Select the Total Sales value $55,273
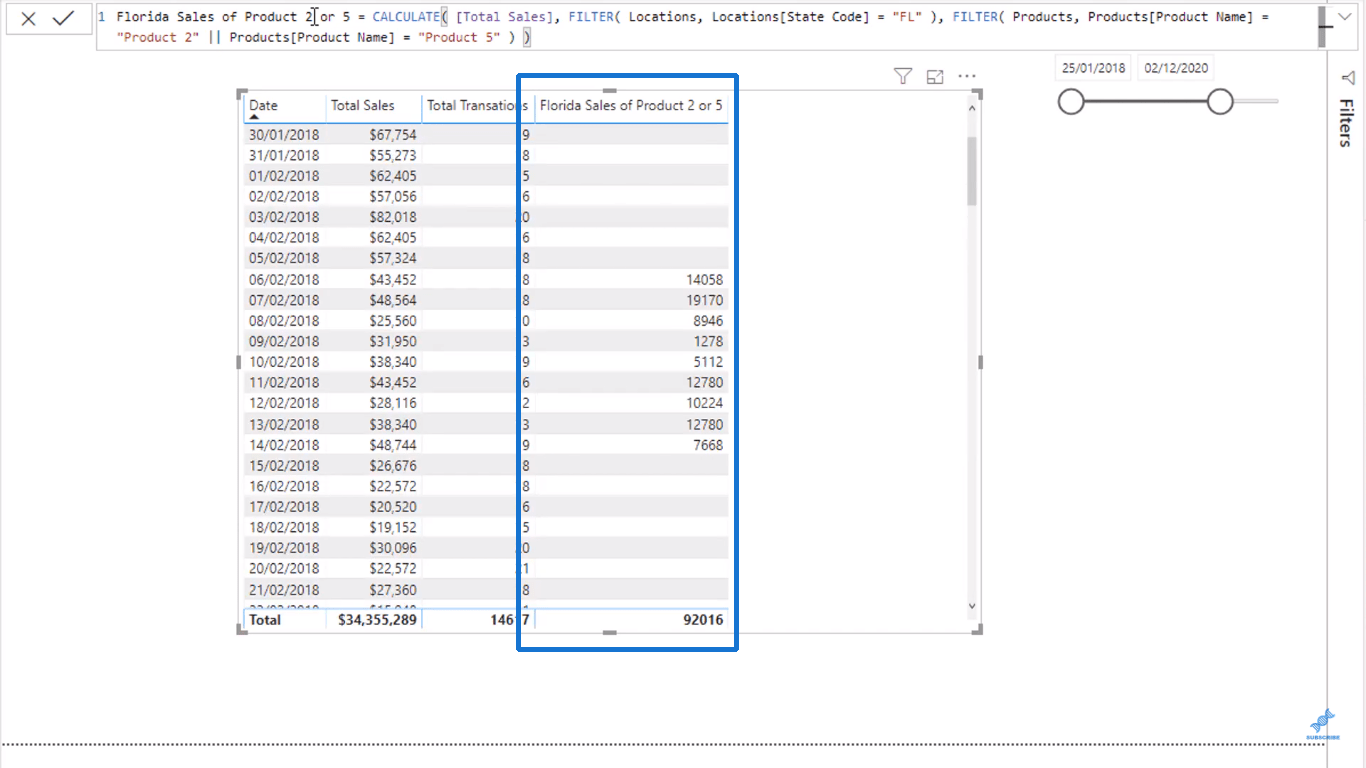This screenshot has width=1366, height=768. tap(392, 155)
